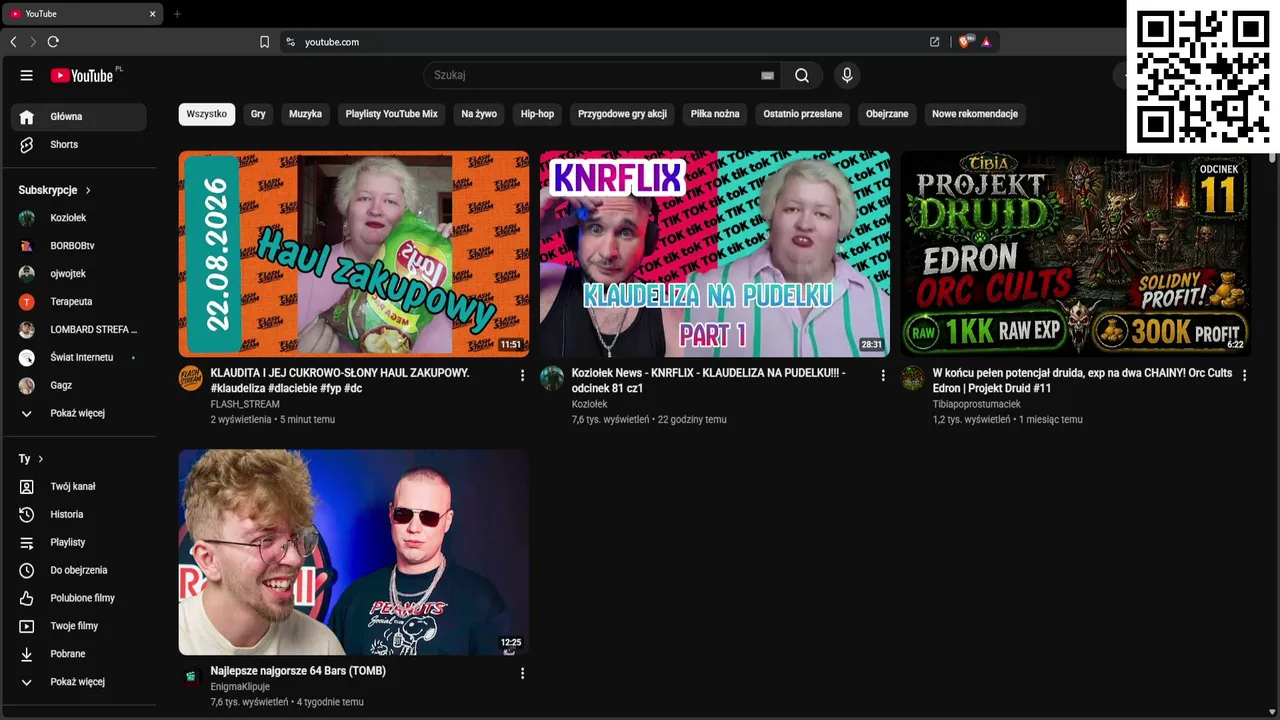Open more options for the 64 Bars video
This screenshot has height=720, width=1280.
(522, 674)
